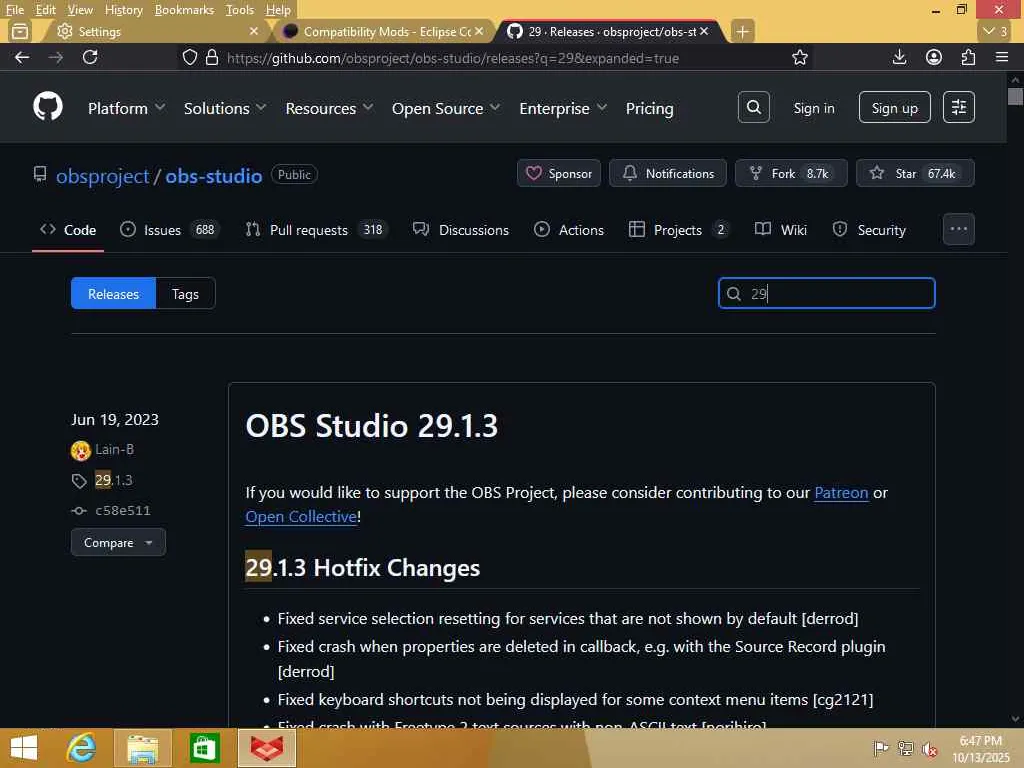Screen dimensions: 1024x768
Task: Open the Lain-B author profile
Action: 114,449
